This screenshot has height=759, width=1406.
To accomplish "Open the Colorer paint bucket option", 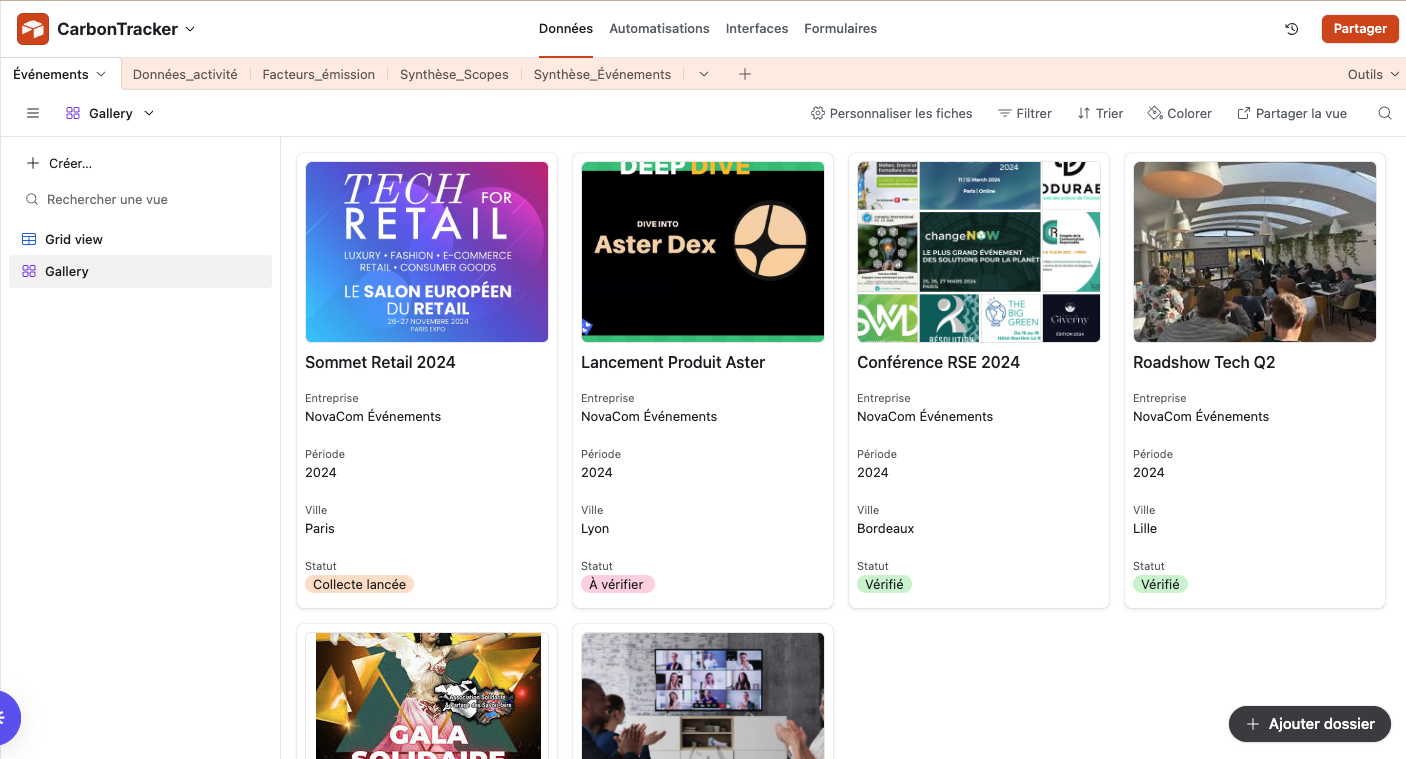I will (1179, 113).
